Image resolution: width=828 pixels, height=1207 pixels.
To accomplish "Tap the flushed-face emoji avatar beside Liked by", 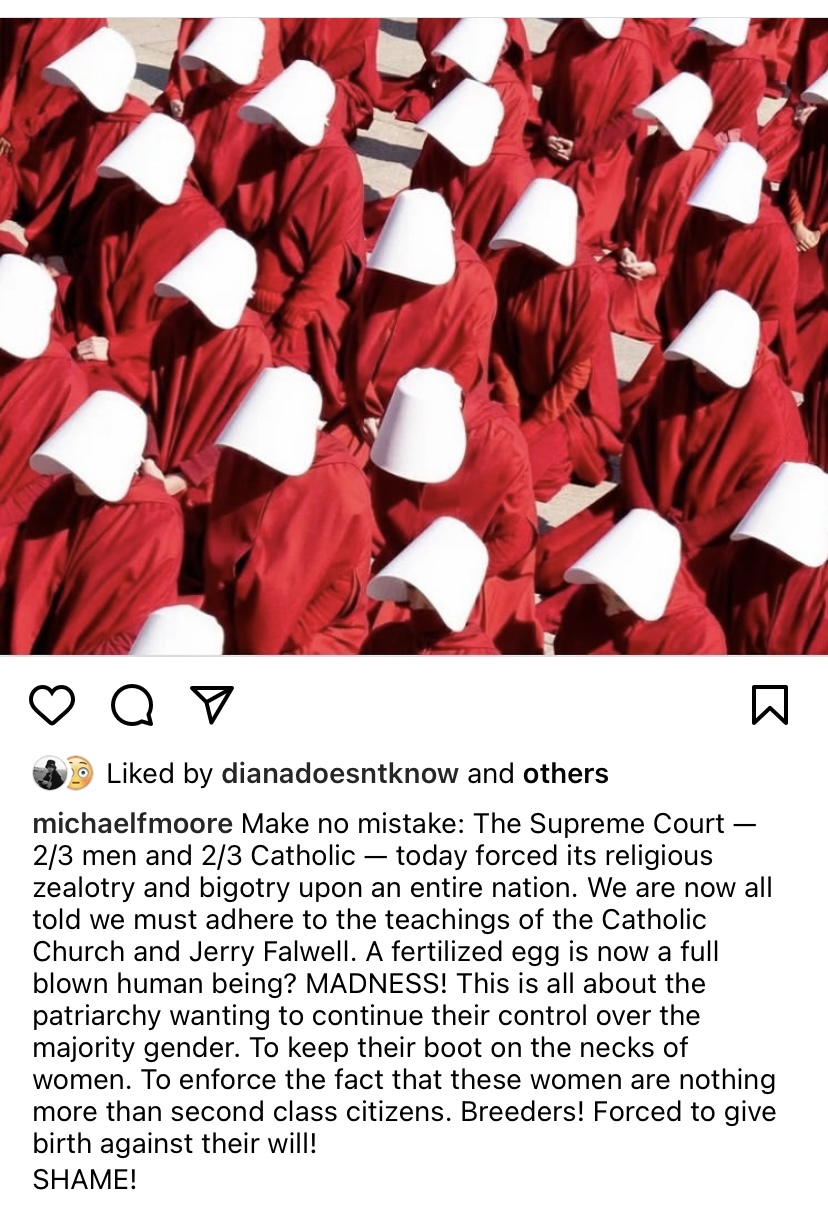I will pos(79,773).
